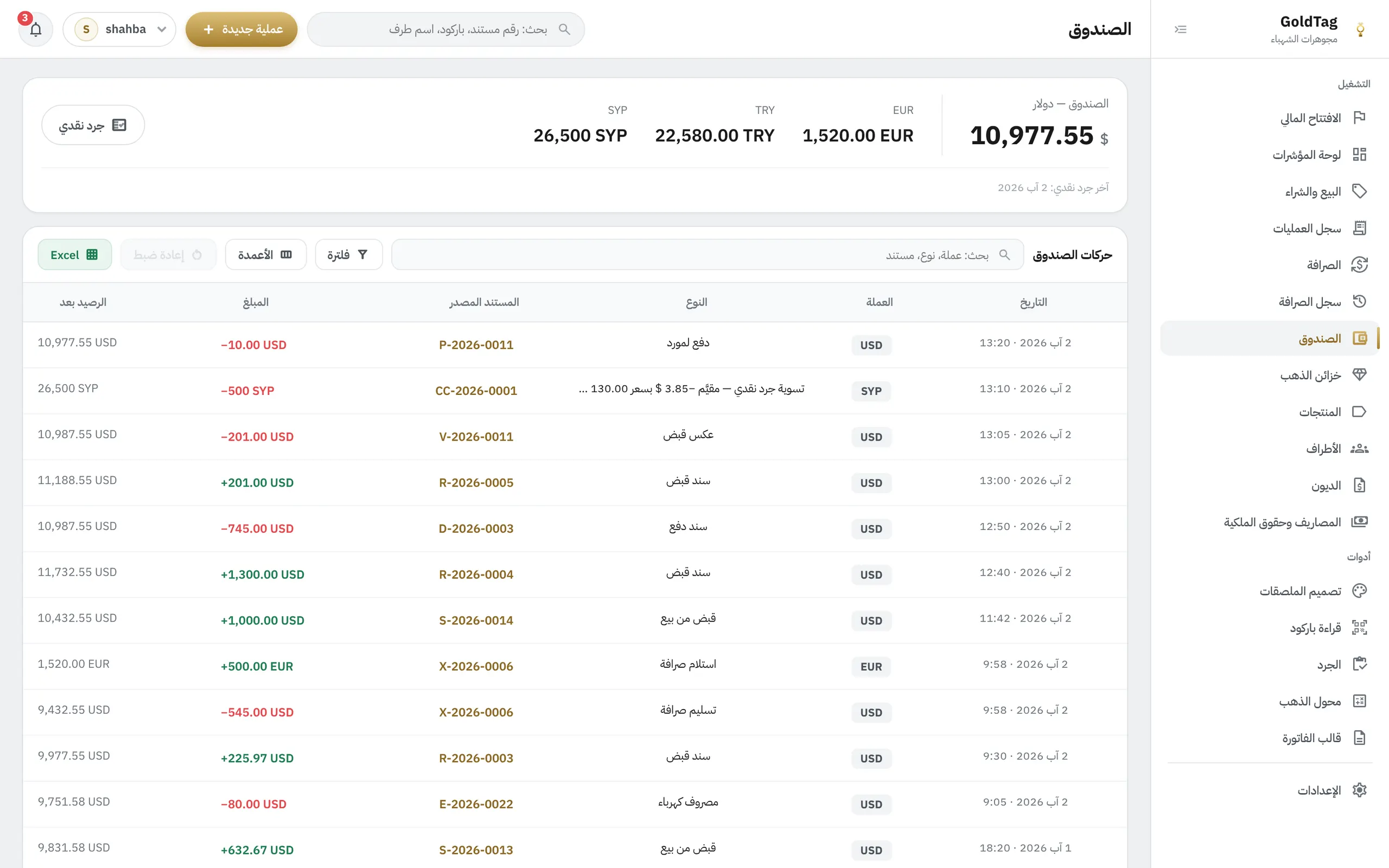Open تصميم الملصقات palette icon
Image resolution: width=1389 pixels, height=868 pixels.
coord(1359,591)
